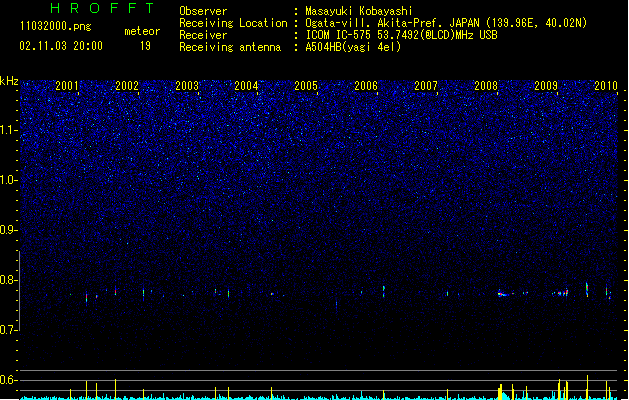Click the Receiver label
Screen dimensions: 629x400
[x=203, y=35]
